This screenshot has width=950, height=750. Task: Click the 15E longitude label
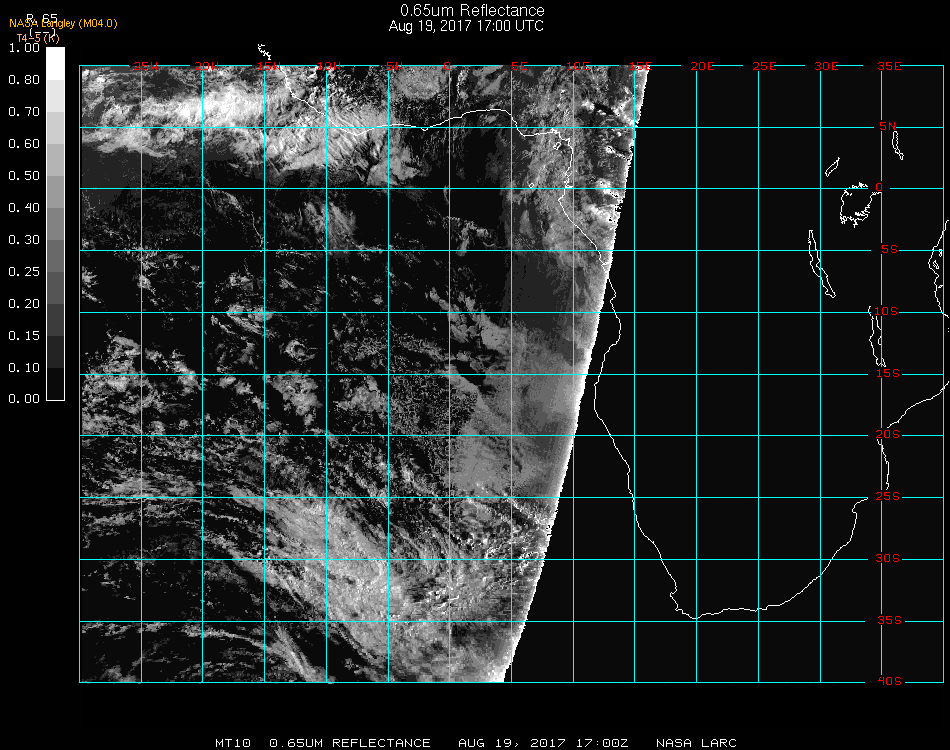coord(640,66)
